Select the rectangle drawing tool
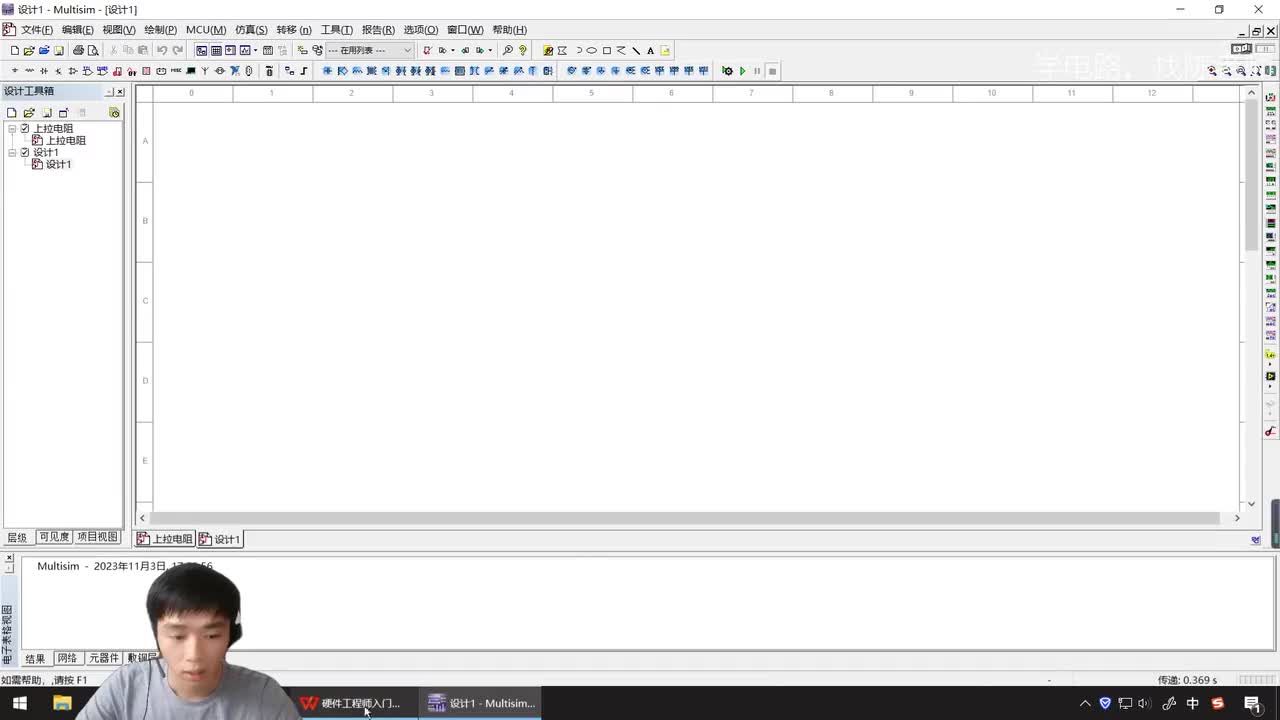Screen dimensions: 1280x720 pos(606,50)
